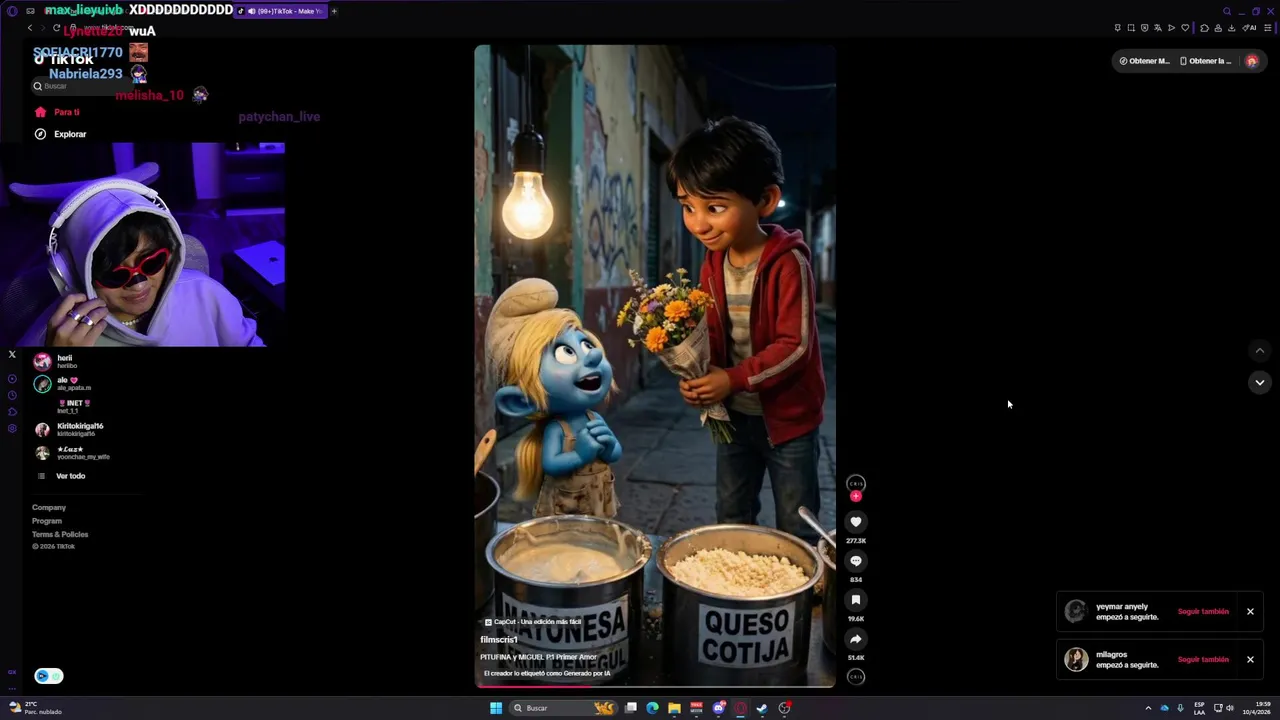Follow the creator with the red plus
The width and height of the screenshot is (1280, 720).
click(855, 496)
